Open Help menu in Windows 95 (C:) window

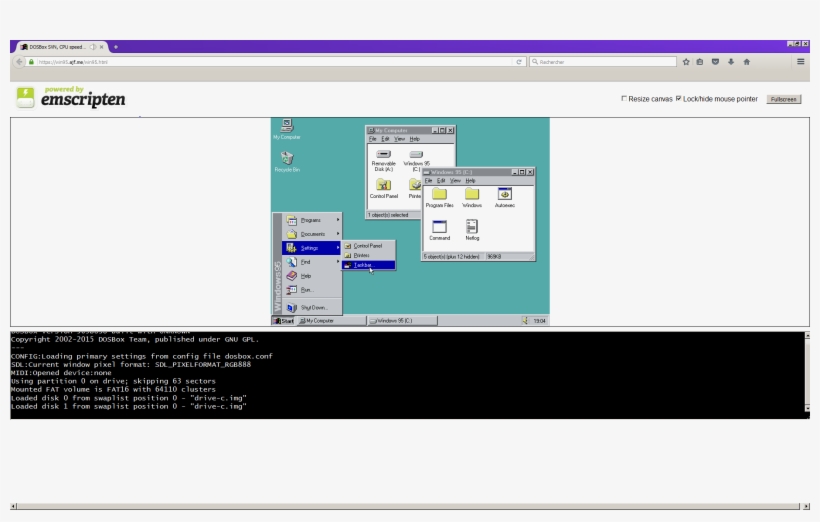470,180
